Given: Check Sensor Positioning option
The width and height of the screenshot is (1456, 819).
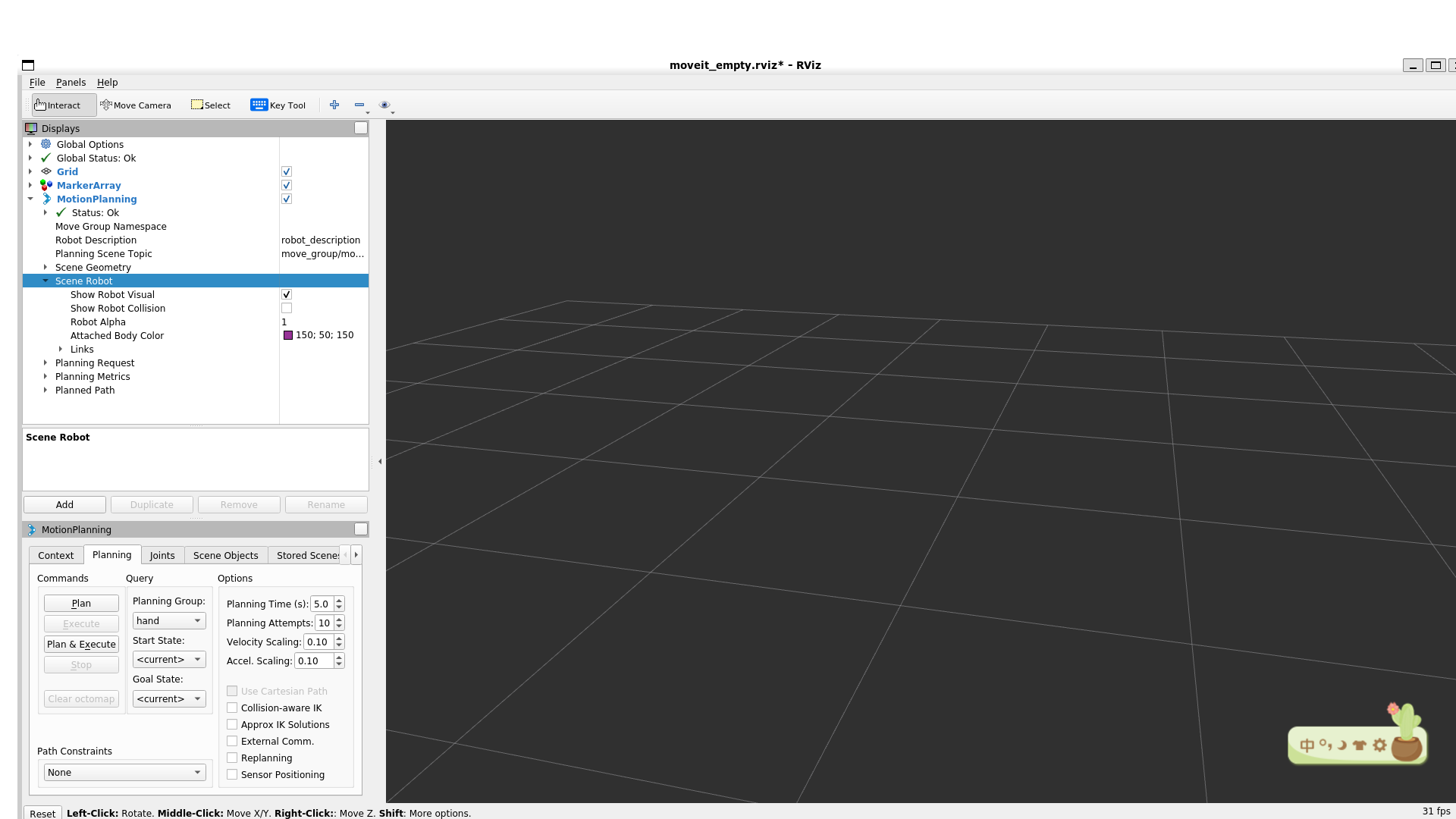Looking at the screenshot, I should tap(232, 774).
